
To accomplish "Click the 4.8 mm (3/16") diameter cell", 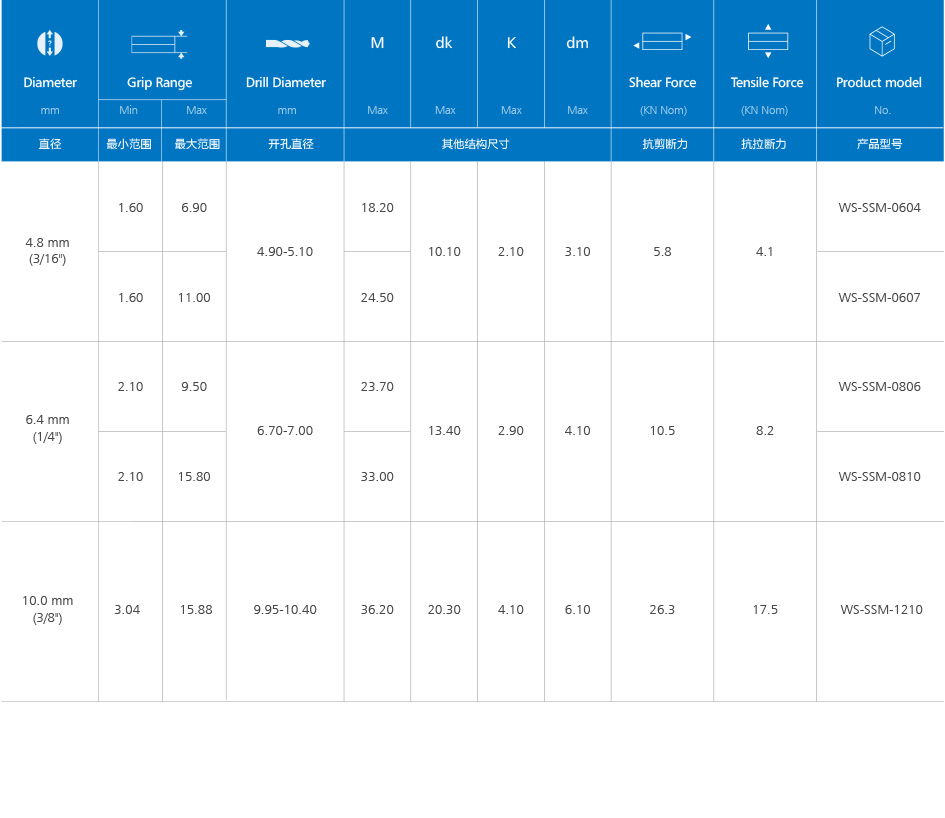I will coord(48,251).
